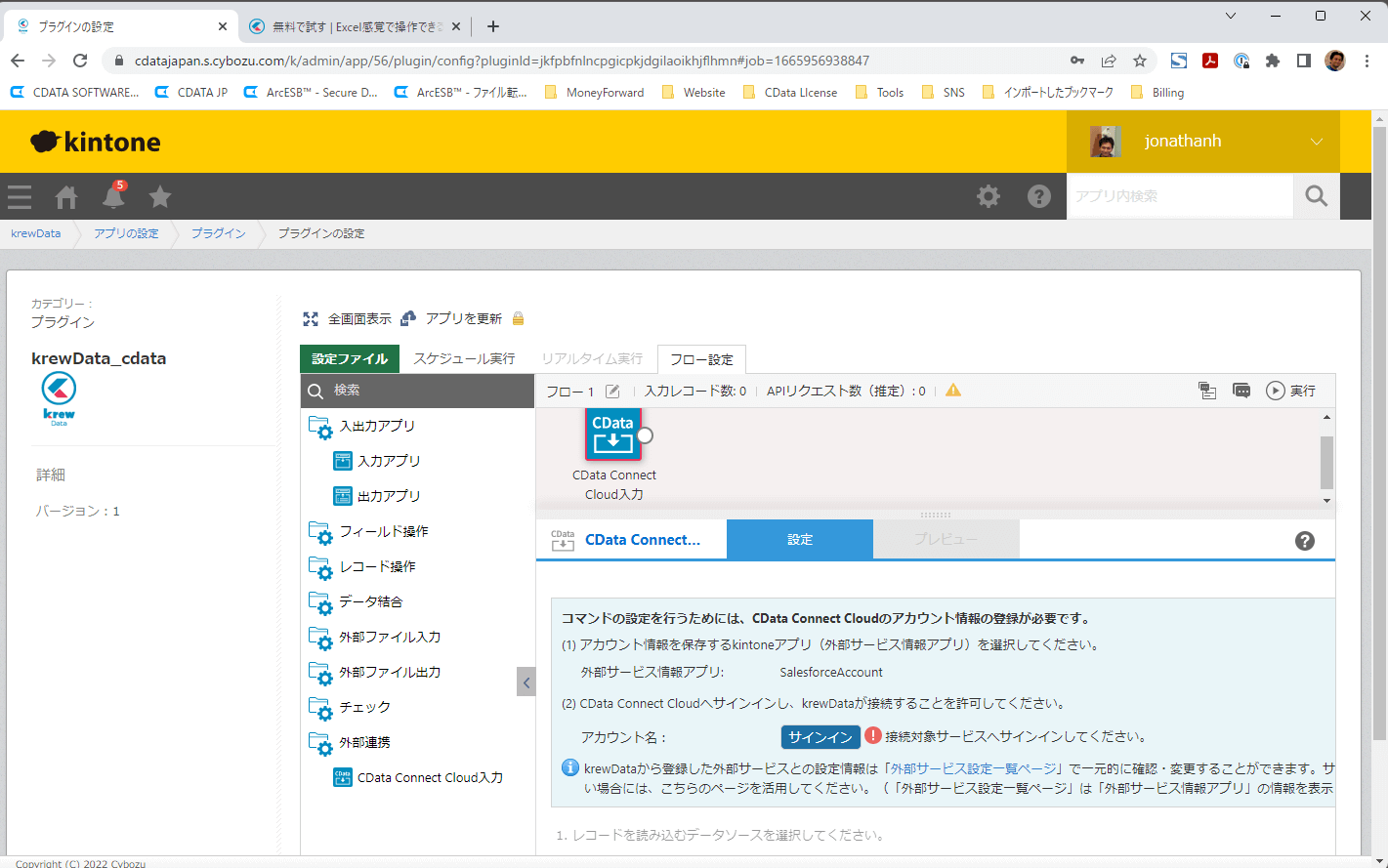
Task: Expand the フィールド操作 folder
Action: pos(383,531)
